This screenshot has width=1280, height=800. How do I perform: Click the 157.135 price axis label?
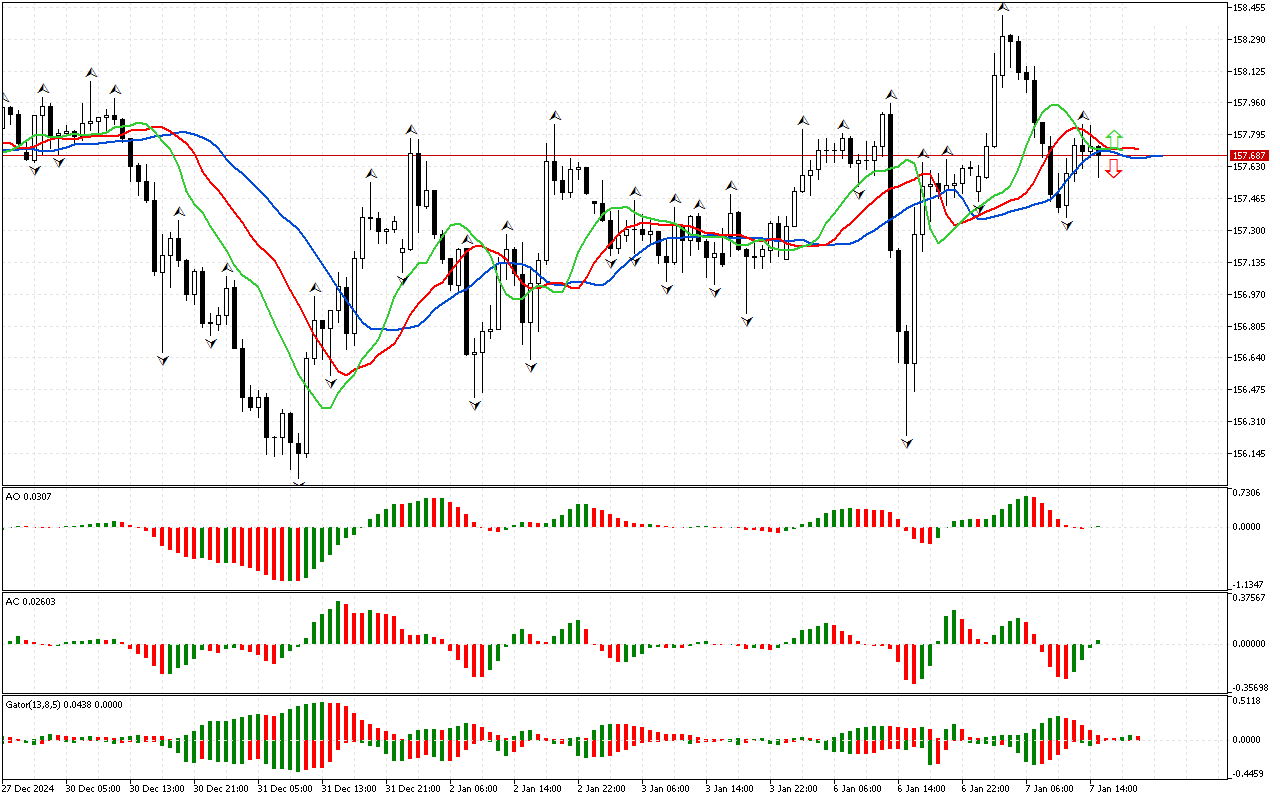[x=1249, y=263]
